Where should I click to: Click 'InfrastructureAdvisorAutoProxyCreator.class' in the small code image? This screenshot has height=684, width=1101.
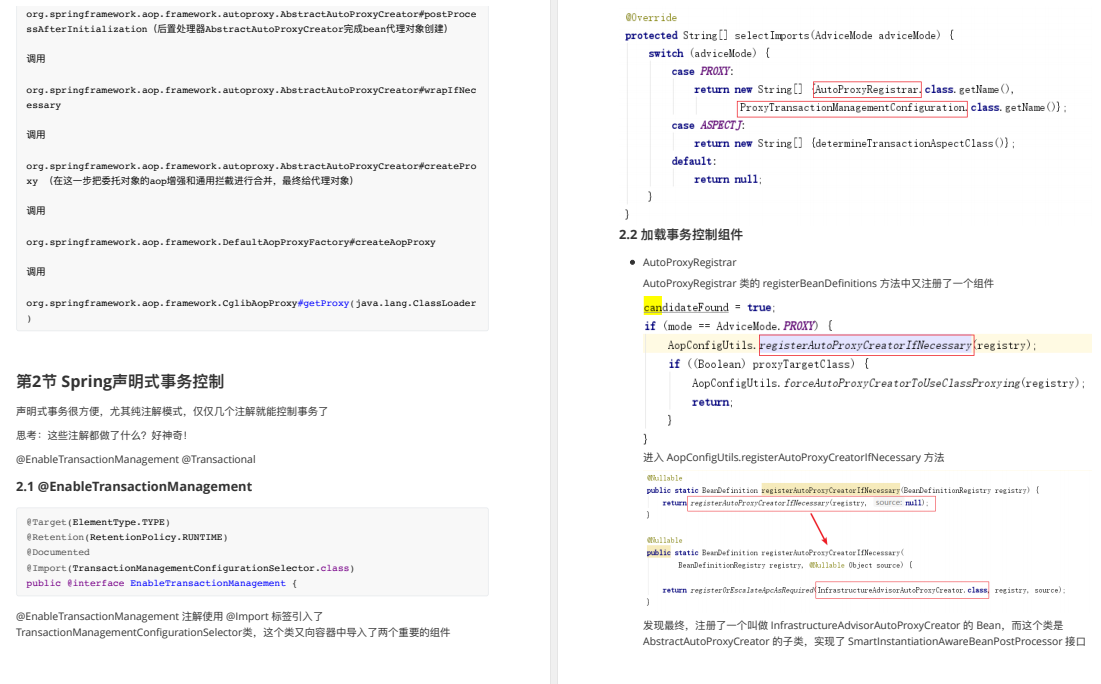902,591
